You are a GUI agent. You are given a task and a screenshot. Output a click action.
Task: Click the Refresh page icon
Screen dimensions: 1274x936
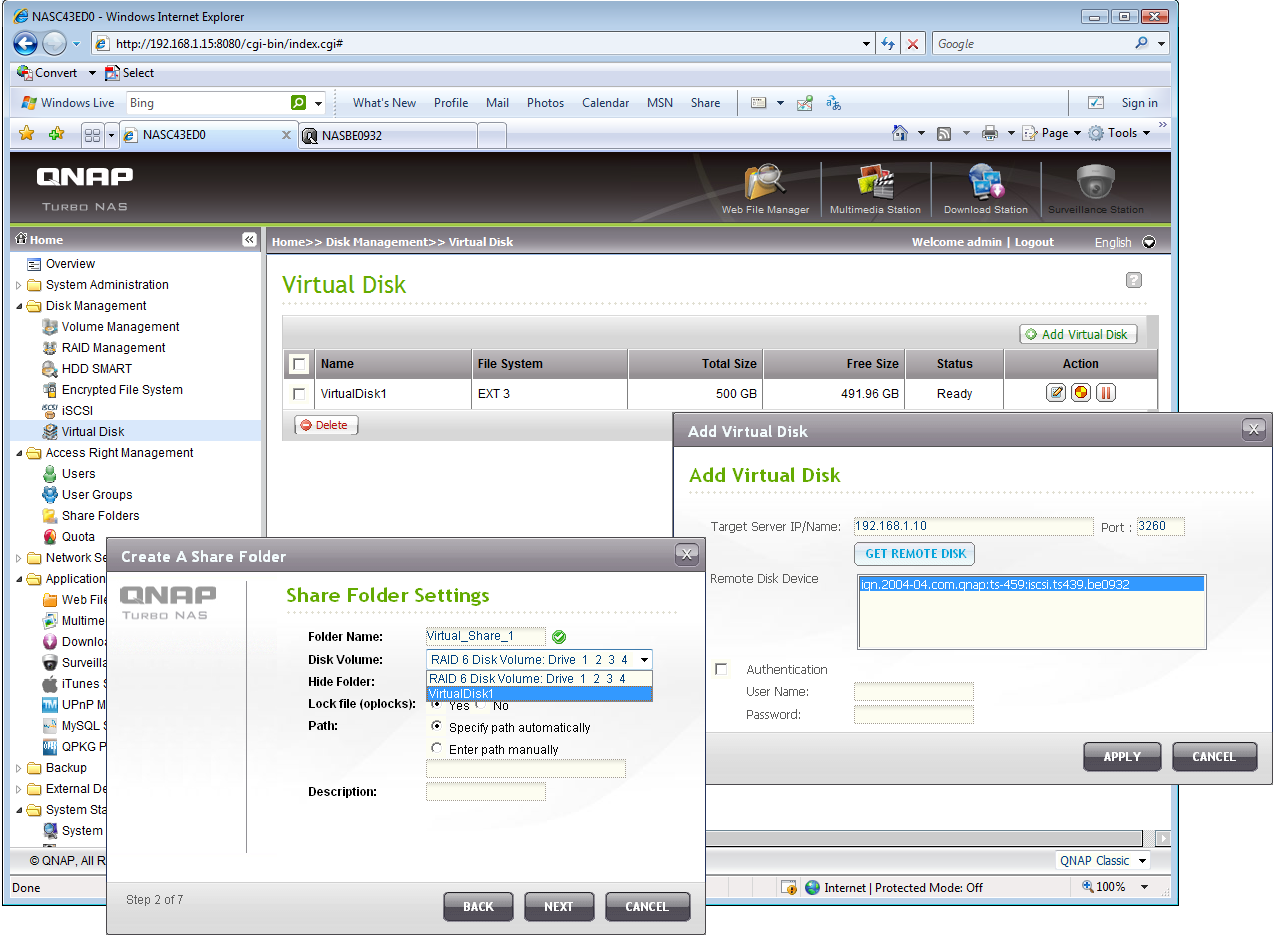tap(887, 44)
